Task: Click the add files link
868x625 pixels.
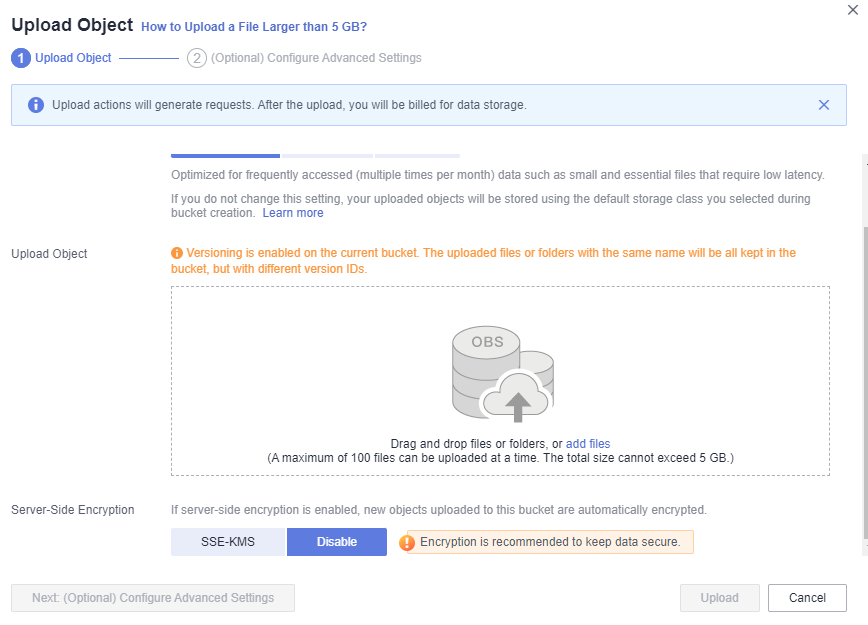Action: coord(588,444)
